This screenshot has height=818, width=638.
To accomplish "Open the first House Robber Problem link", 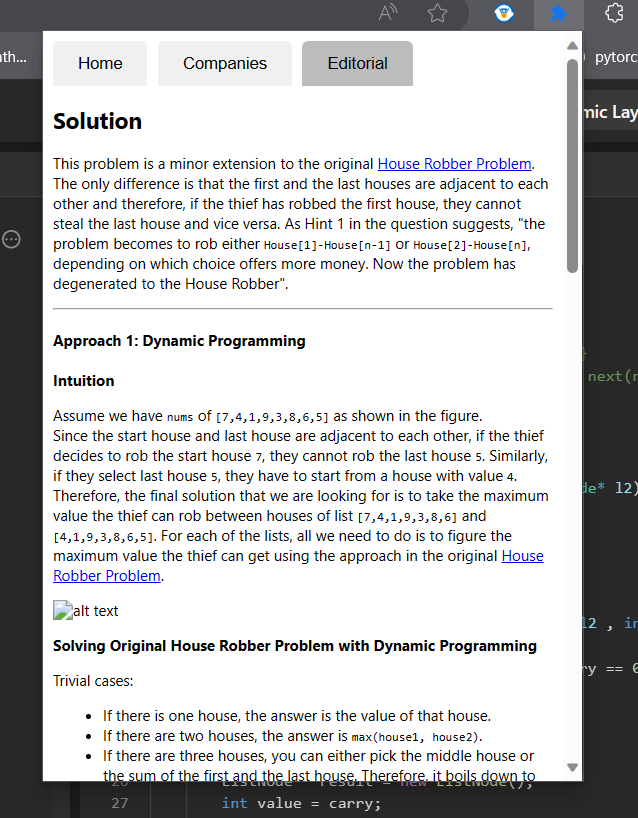I will 454,164.
